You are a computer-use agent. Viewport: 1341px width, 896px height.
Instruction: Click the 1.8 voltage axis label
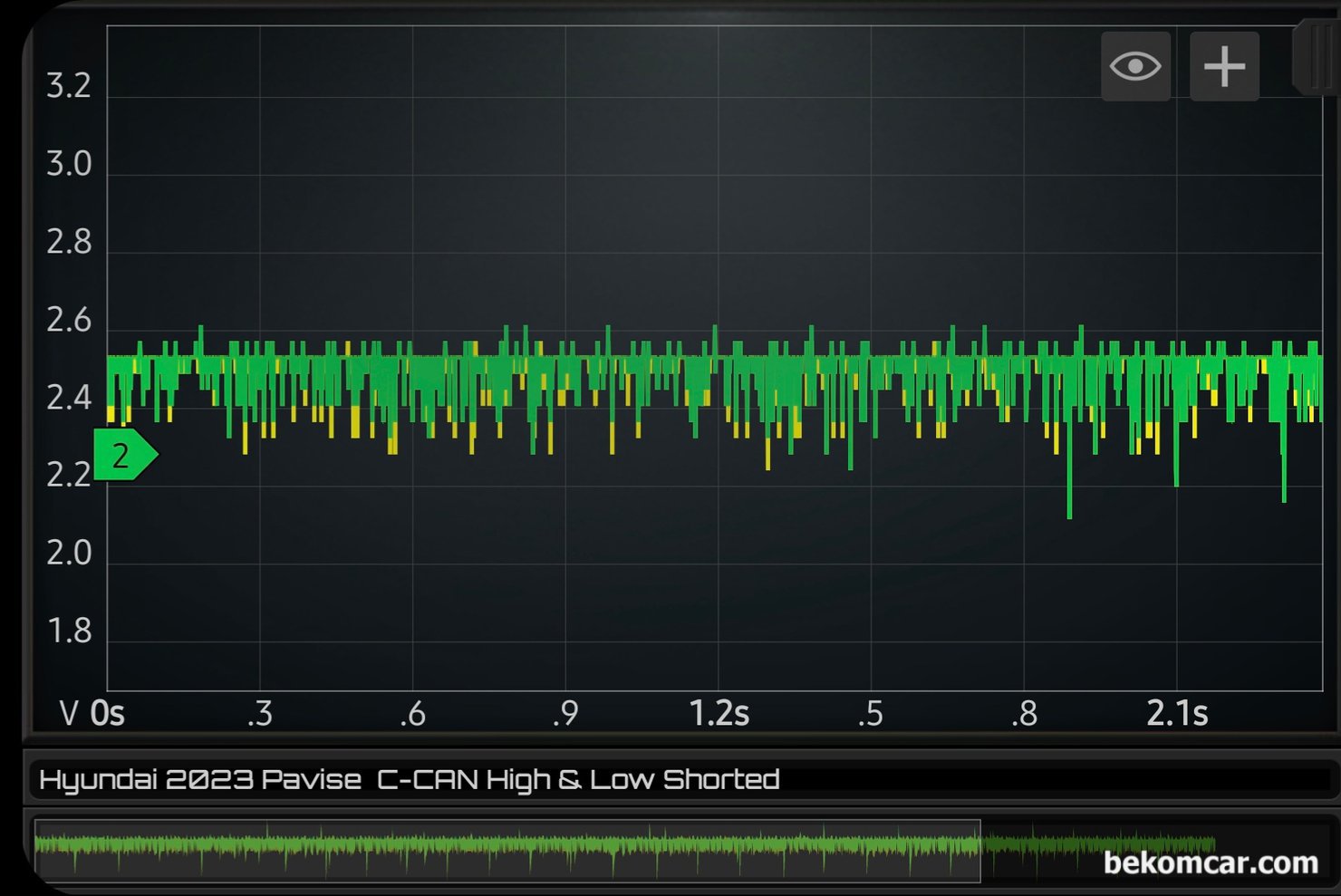tap(69, 631)
